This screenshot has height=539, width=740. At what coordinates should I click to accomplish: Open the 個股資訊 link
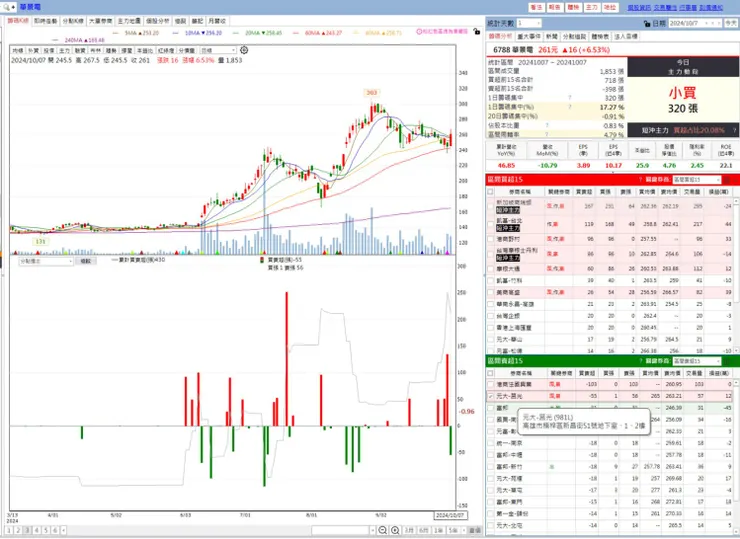point(639,8)
